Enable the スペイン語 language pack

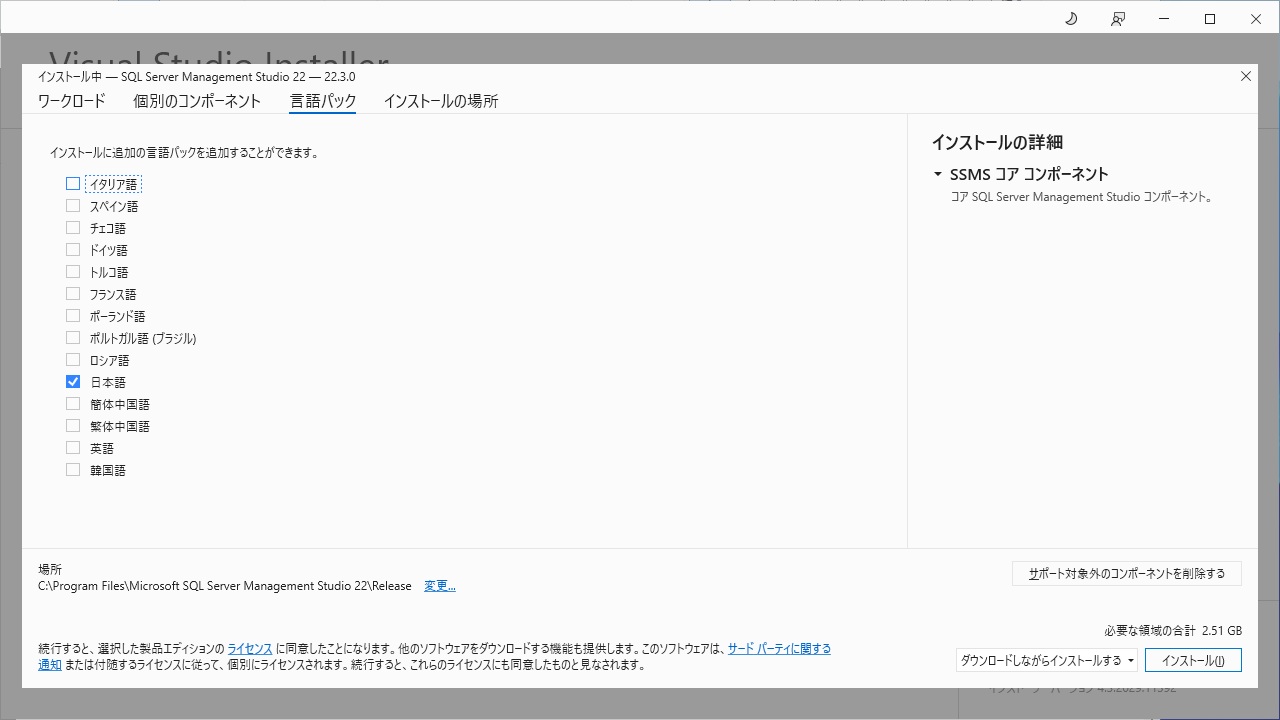point(72,205)
